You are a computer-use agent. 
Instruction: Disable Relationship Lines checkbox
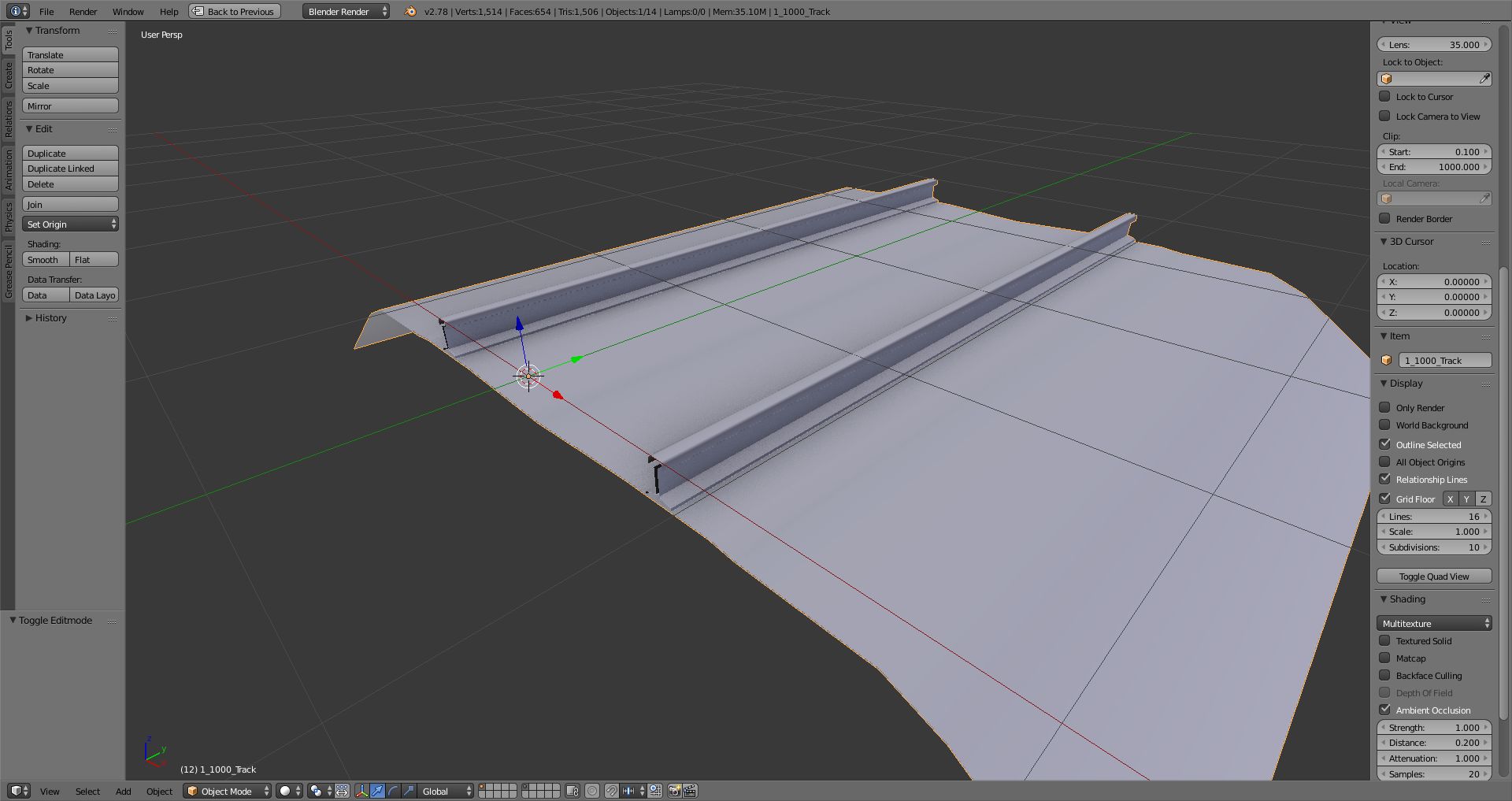tap(1384, 479)
